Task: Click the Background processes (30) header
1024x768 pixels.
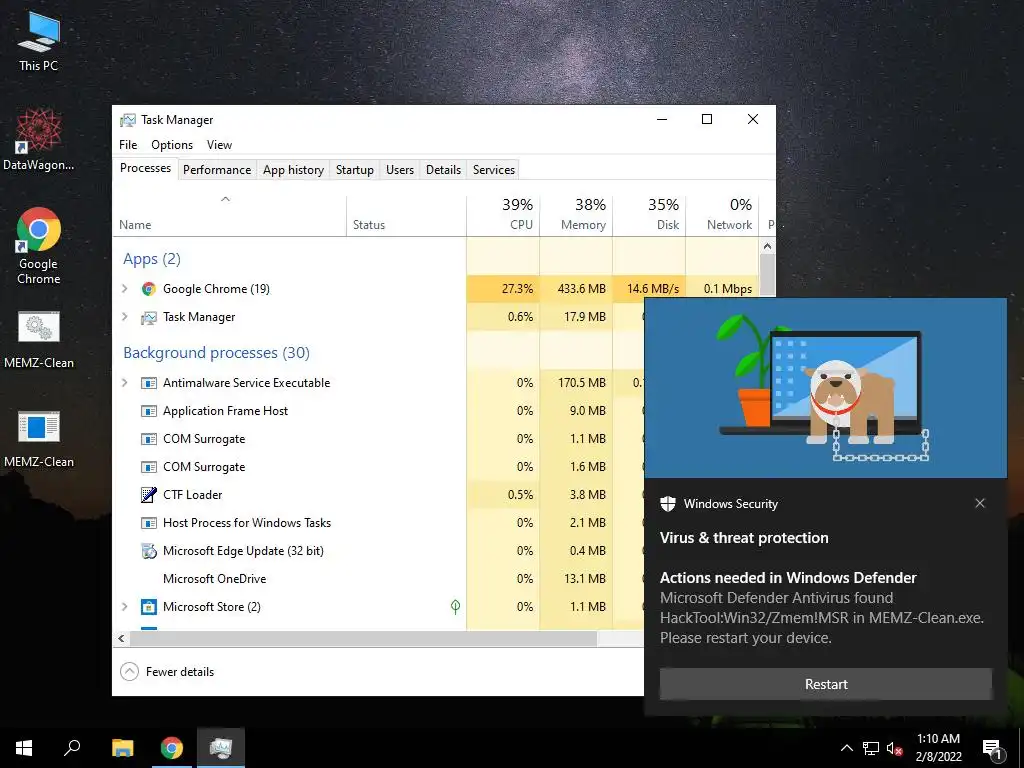Action: [x=216, y=353]
